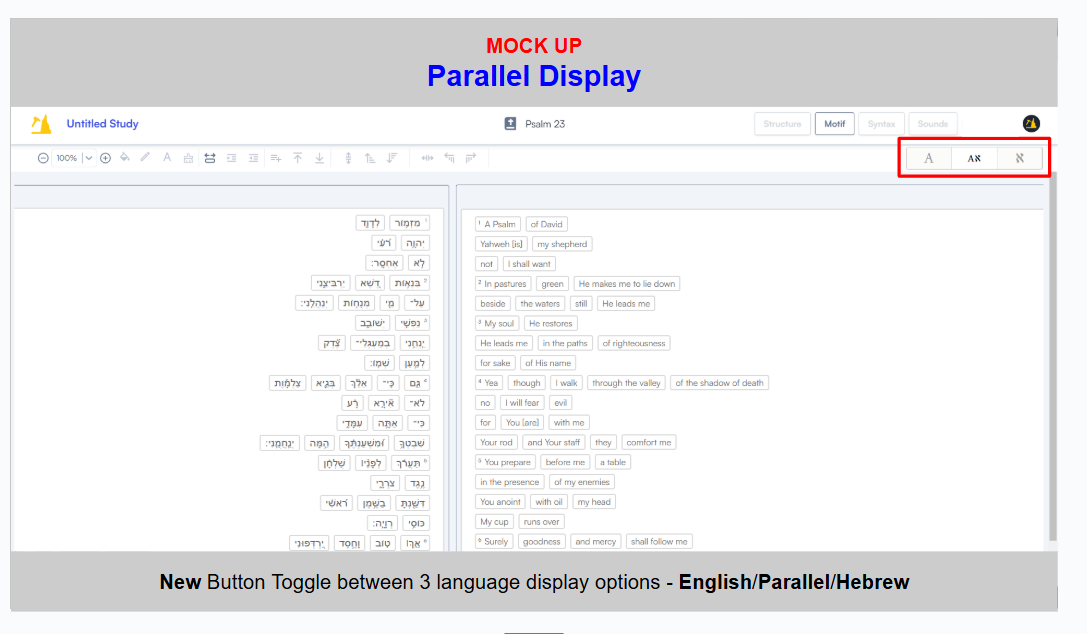The image size is (1087, 634).
Task: Switch to Hebrew-only display mode
Action: 1019,158
